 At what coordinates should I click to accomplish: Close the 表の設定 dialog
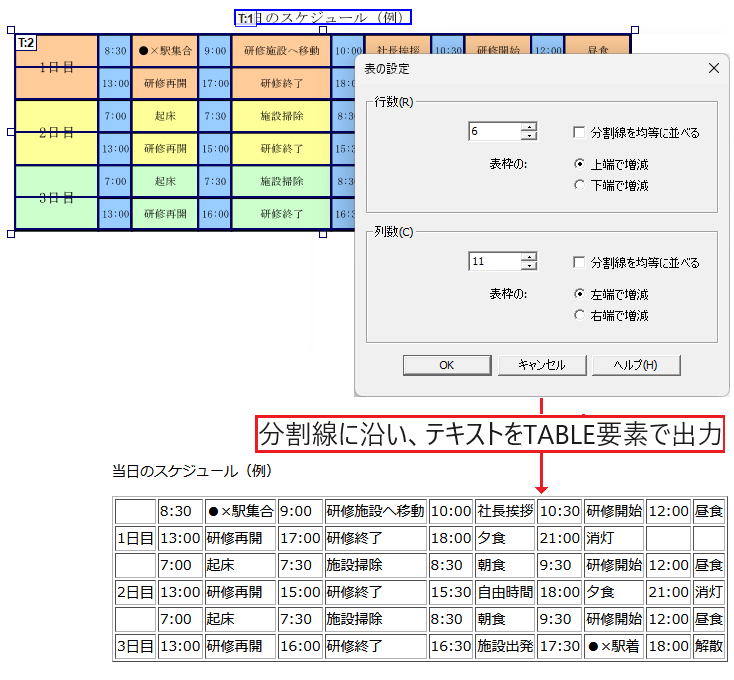pyautogui.click(x=713, y=68)
